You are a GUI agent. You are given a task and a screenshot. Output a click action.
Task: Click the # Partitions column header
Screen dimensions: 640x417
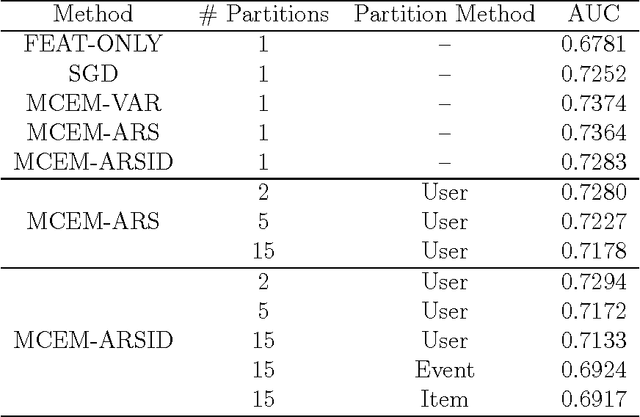click(262, 14)
